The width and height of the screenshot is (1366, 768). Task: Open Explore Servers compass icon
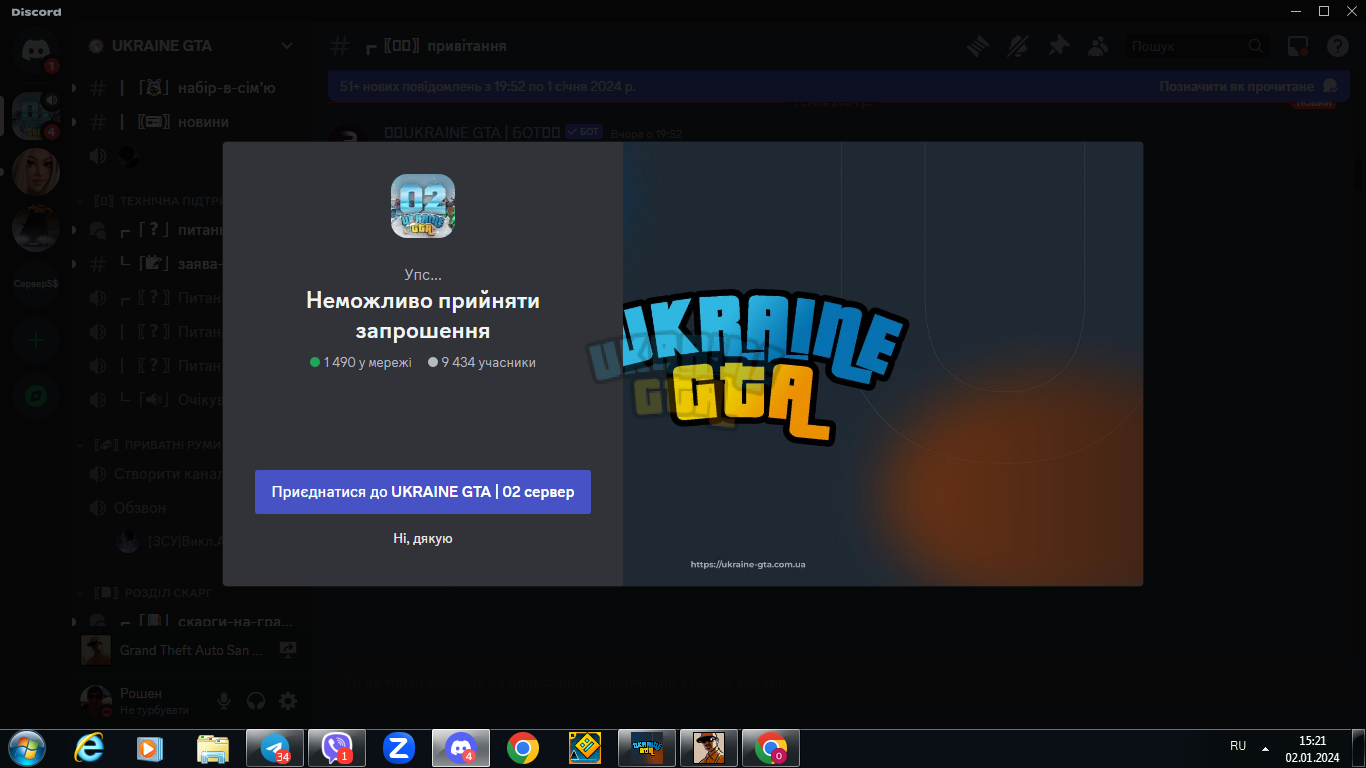(x=36, y=396)
